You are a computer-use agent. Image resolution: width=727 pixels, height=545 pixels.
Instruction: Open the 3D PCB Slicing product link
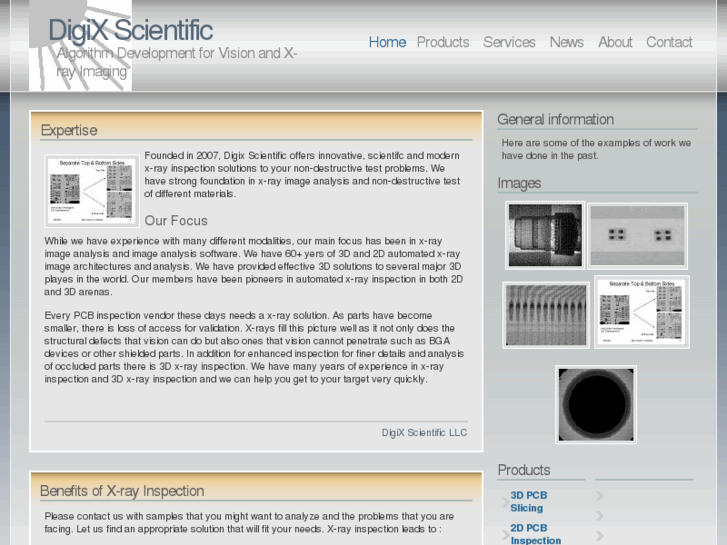[529, 501]
